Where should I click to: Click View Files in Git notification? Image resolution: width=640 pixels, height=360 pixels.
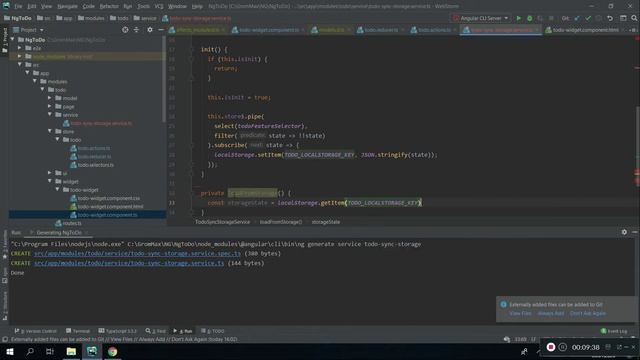pyautogui.click(x=520, y=313)
